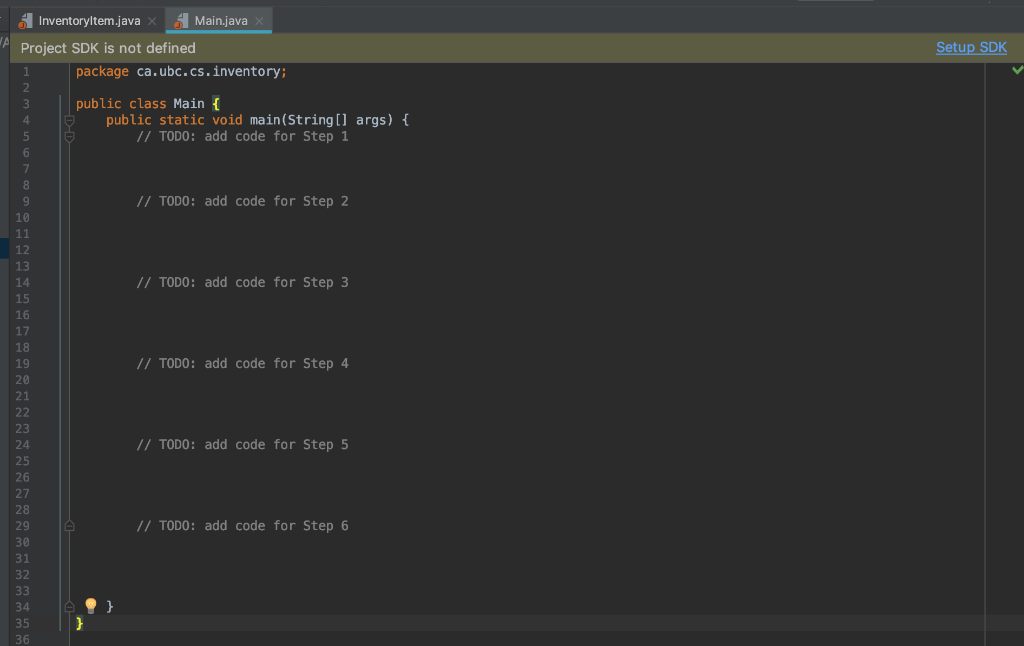Click the TODO comment for Step 3
This screenshot has width=1024, height=646.
[x=242, y=282]
